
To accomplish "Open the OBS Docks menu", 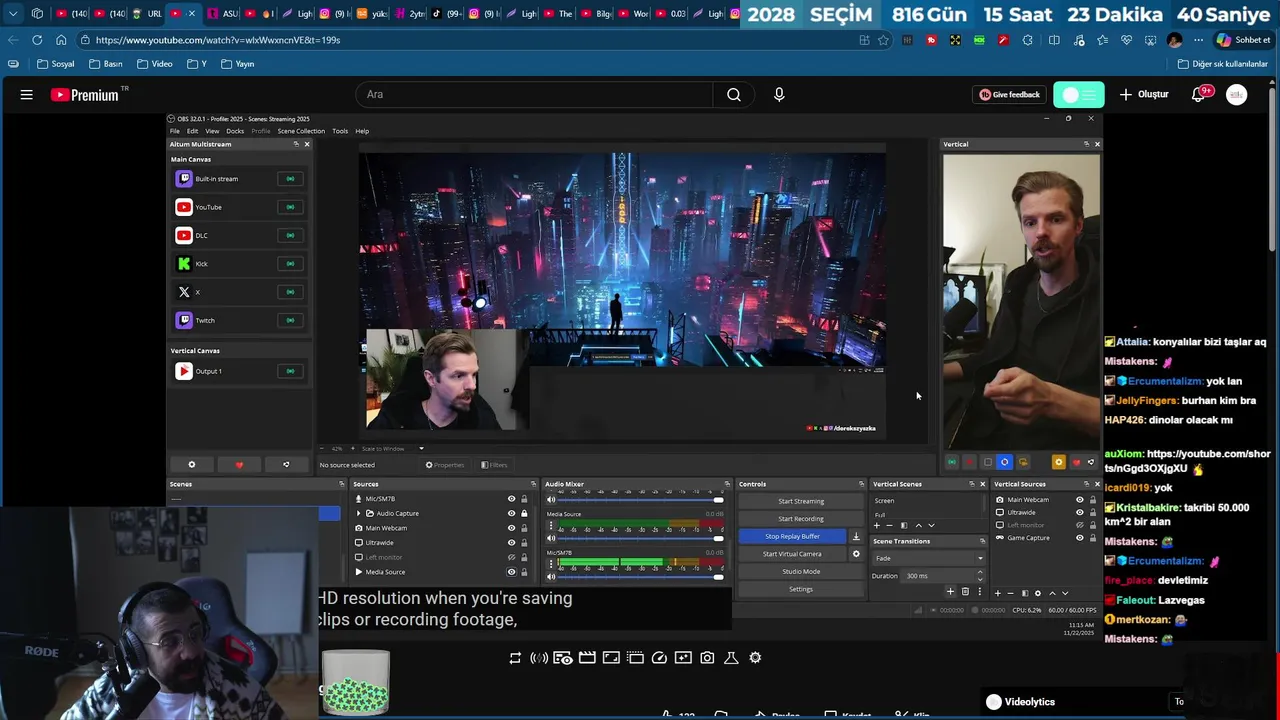I will coord(235,131).
